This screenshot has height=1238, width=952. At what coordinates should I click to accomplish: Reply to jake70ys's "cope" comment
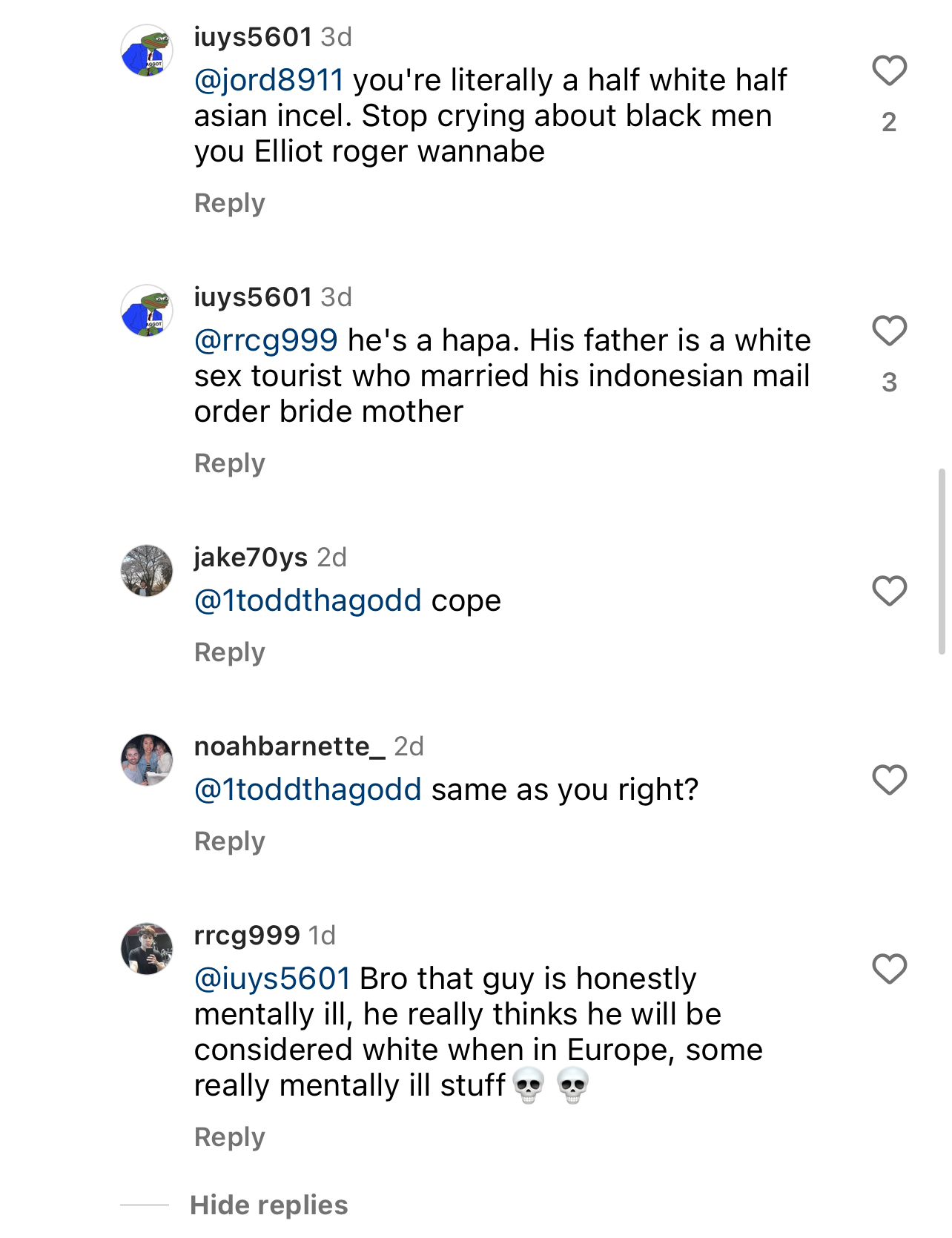(x=229, y=652)
